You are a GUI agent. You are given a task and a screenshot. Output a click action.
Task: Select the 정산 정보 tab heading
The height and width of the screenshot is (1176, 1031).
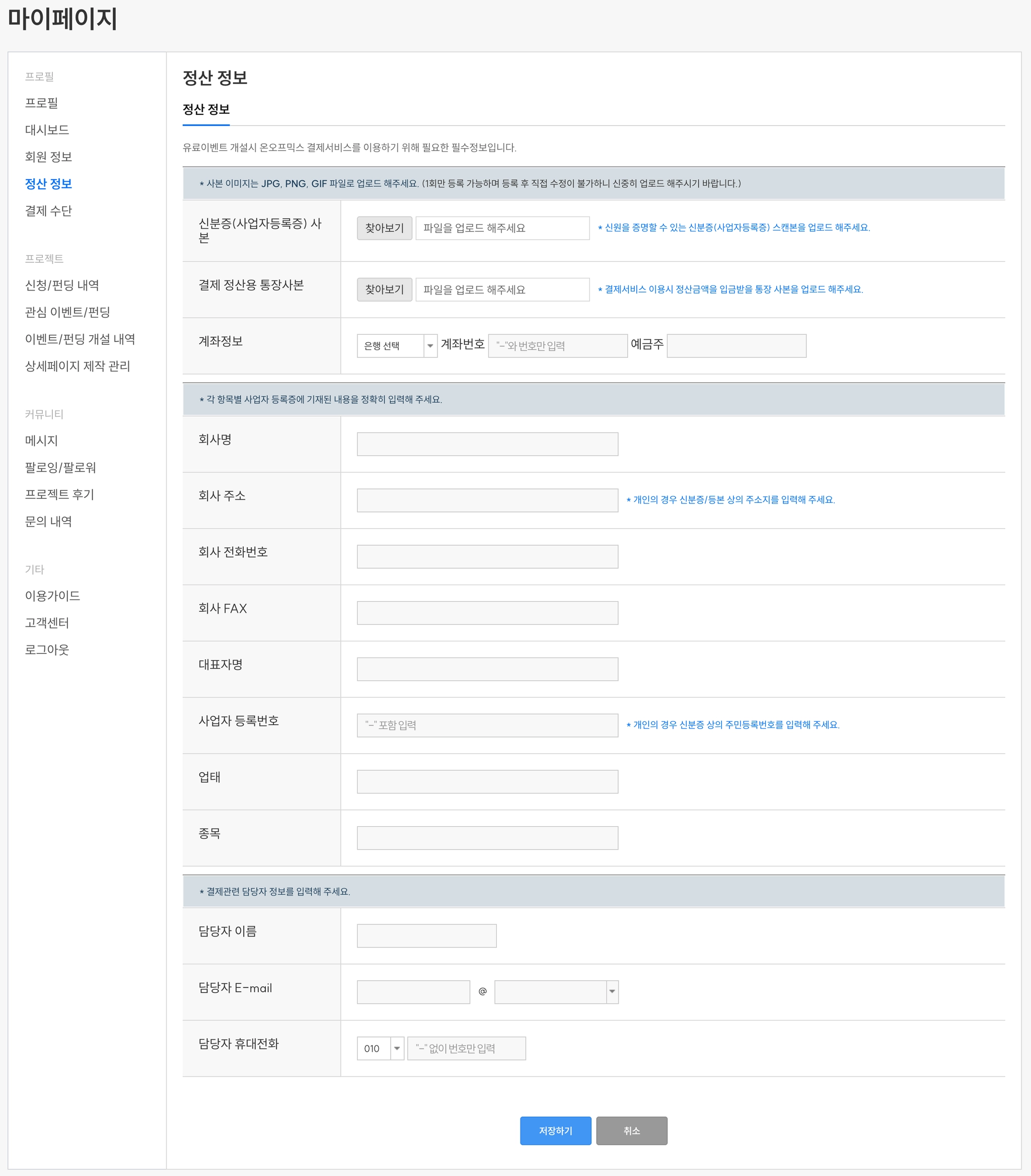pos(206,109)
